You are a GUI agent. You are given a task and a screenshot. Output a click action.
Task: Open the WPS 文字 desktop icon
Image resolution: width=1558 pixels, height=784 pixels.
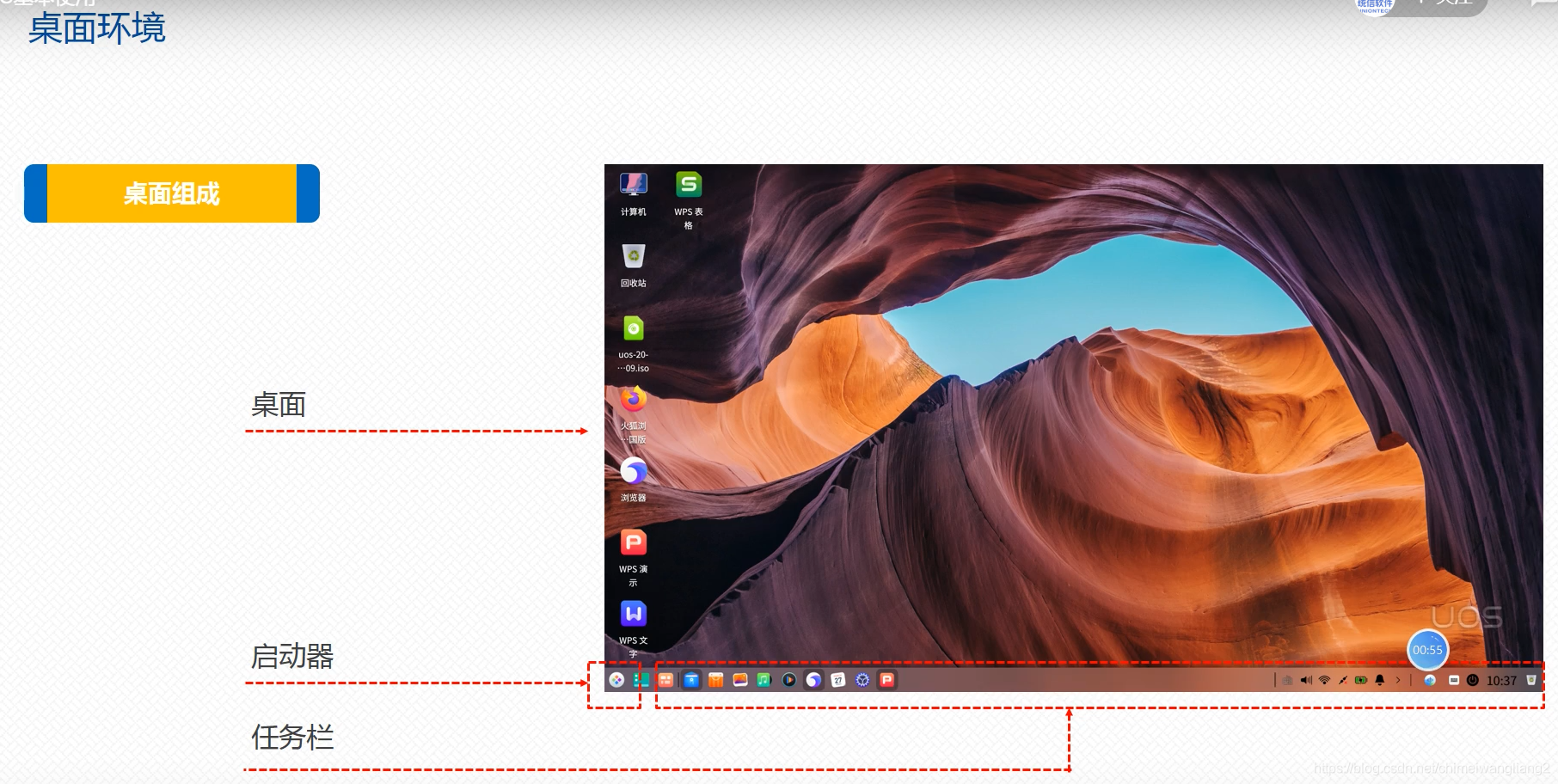click(634, 614)
